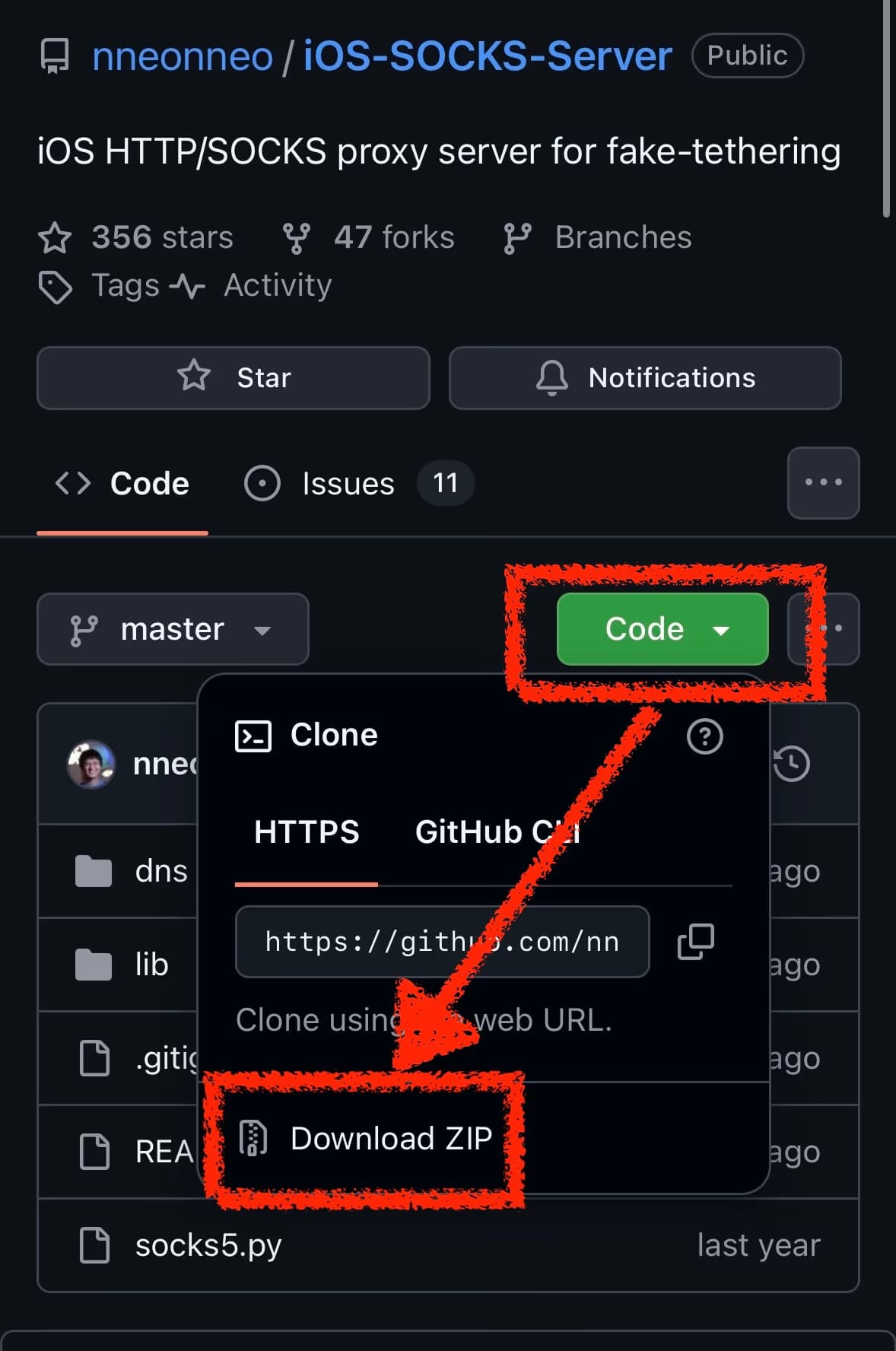The image size is (896, 1351).
Task: Open the green Code dropdown button
Action: (662, 629)
